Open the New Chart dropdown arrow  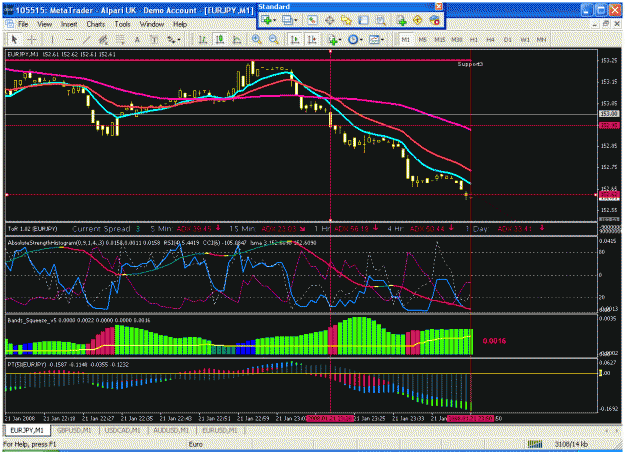275,20
